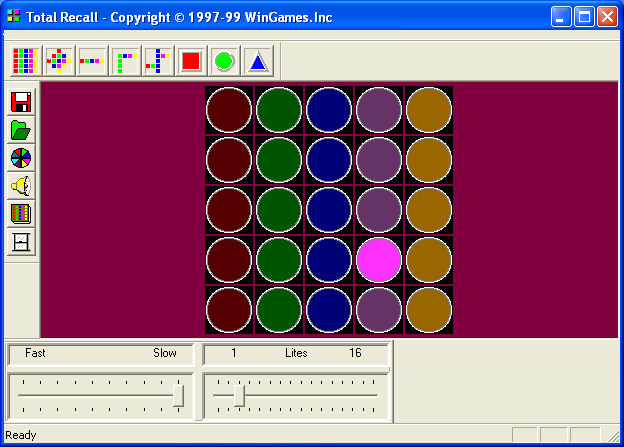
Task: Choose the multicolor plus-shaped pattern icon
Action: pos(59,61)
